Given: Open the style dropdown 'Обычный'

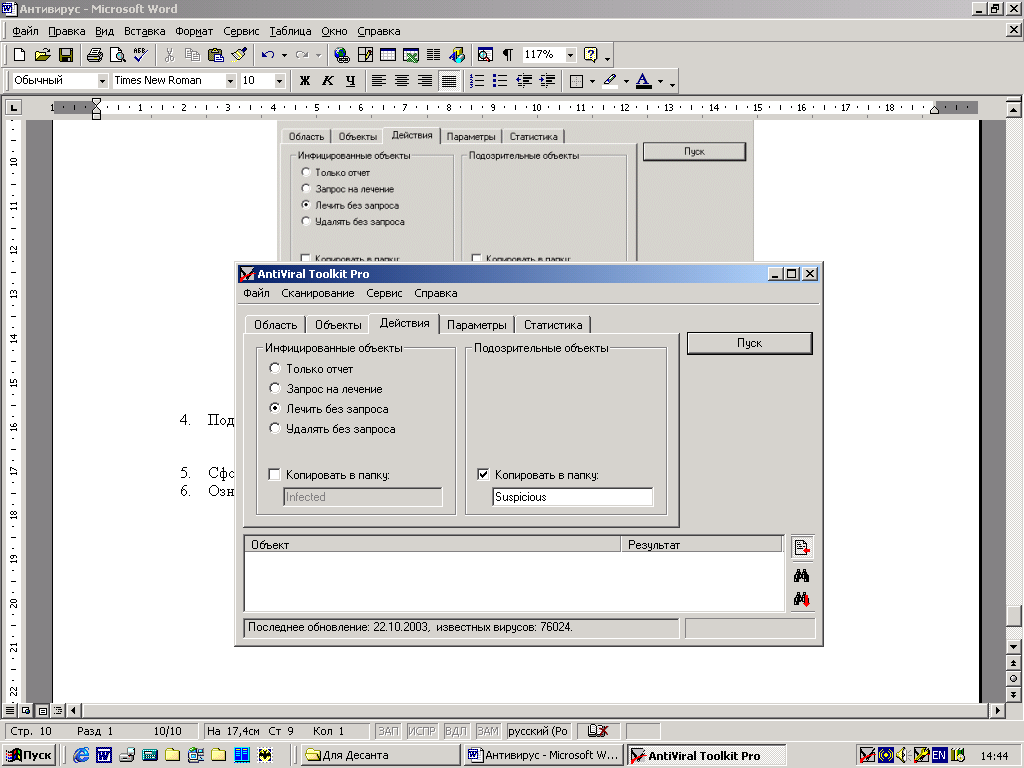Looking at the screenshot, I should coord(103,81).
